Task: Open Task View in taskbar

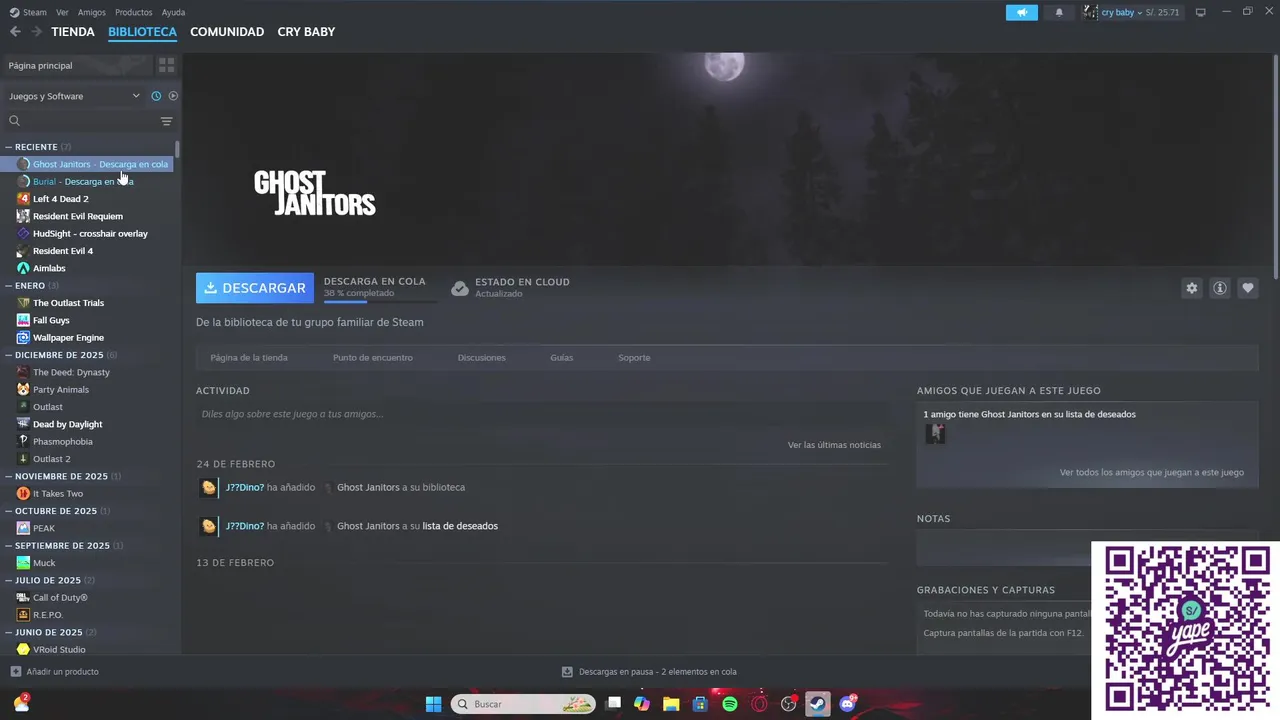Action: (x=614, y=704)
